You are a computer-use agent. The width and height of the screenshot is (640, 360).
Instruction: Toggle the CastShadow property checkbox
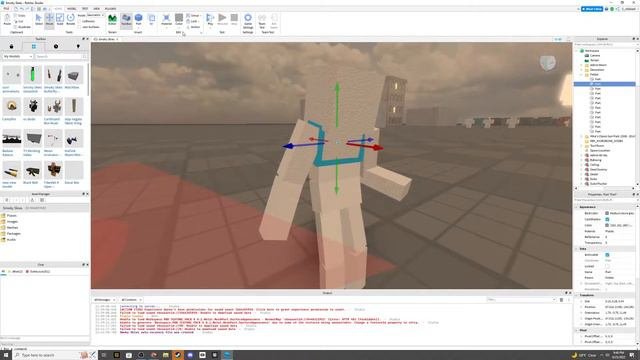(607, 219)
